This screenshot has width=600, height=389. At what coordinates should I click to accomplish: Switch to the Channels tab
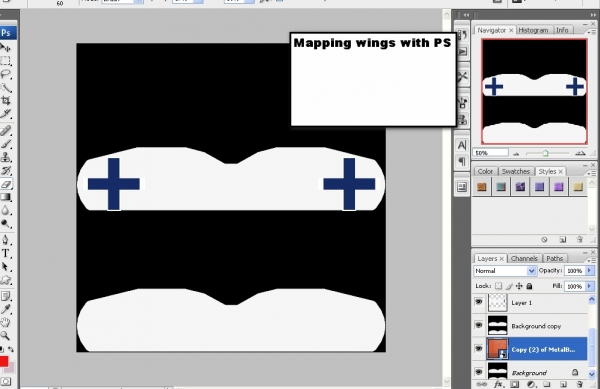(524, 259)
